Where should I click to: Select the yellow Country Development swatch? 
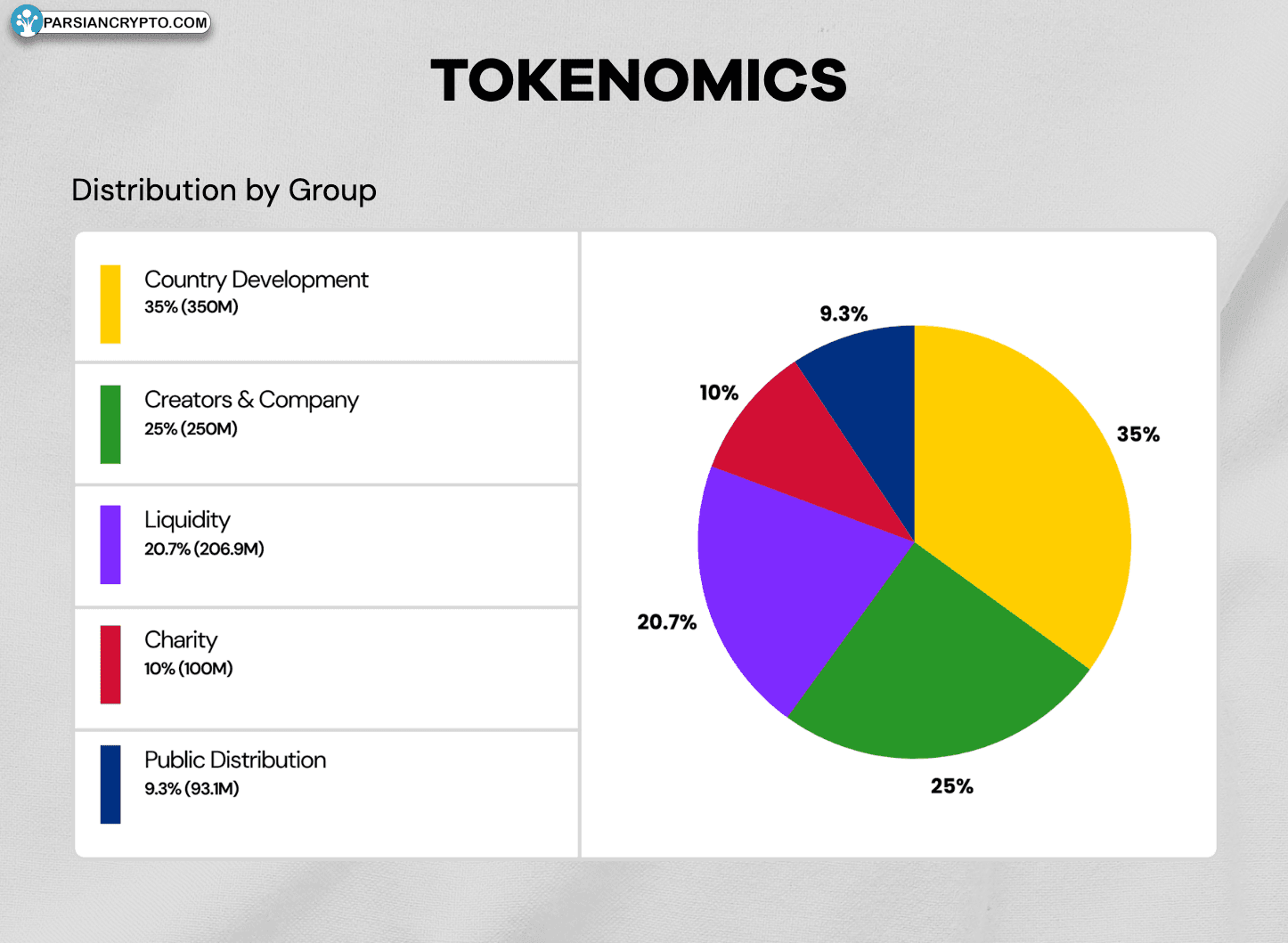110,304
